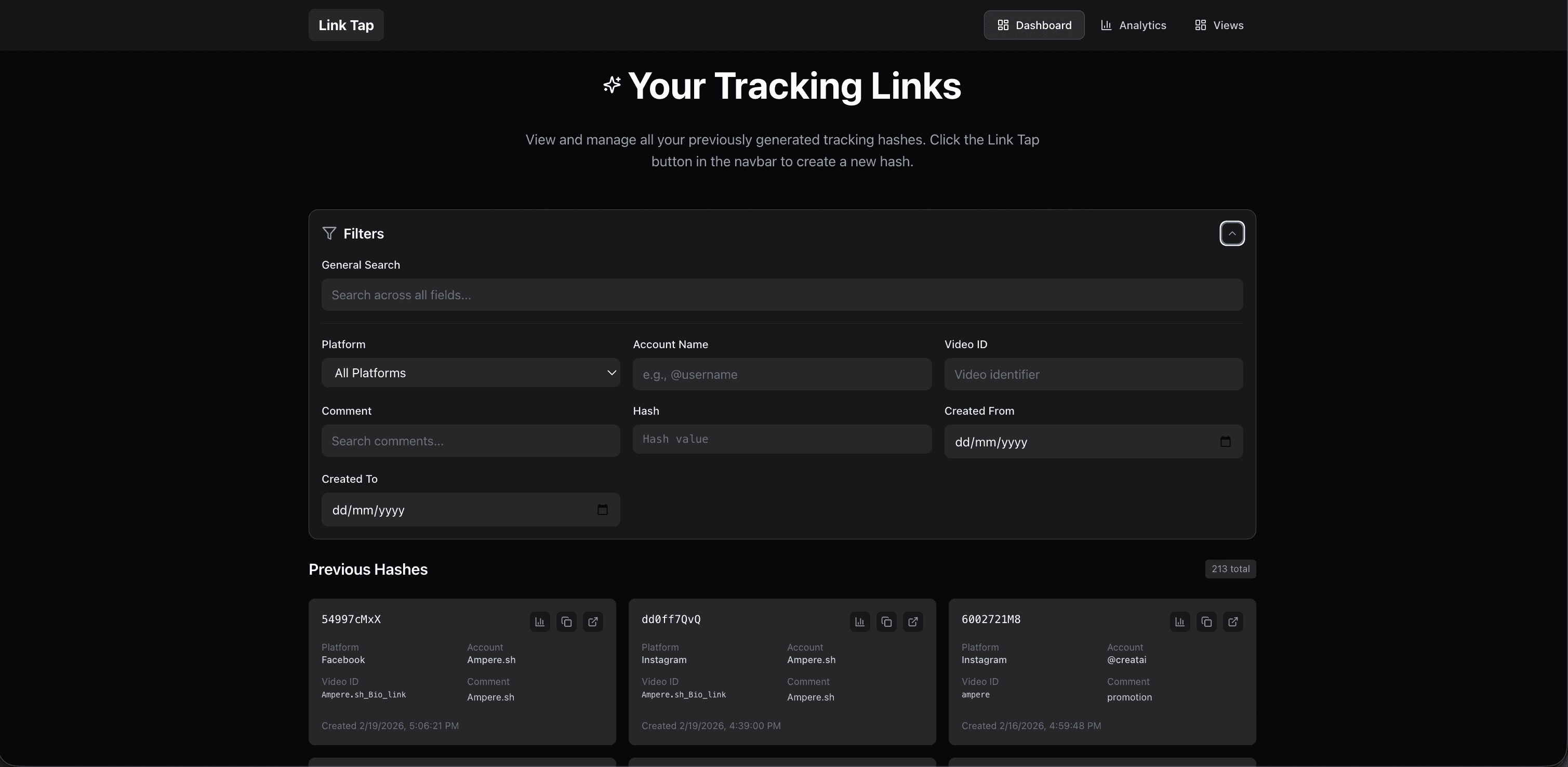Screen dimensions: 1568x767
Task: Copy the 6002721M8 tracking hash
Action: 1206,621
